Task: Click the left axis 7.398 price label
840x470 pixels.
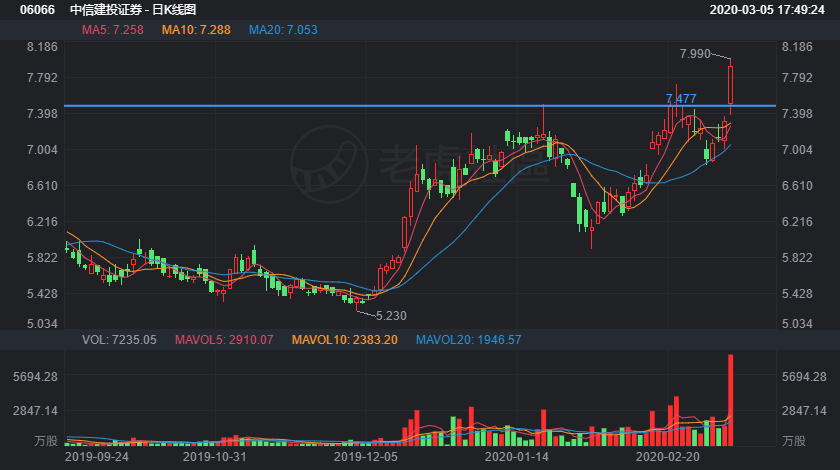Action: [42, 114]
